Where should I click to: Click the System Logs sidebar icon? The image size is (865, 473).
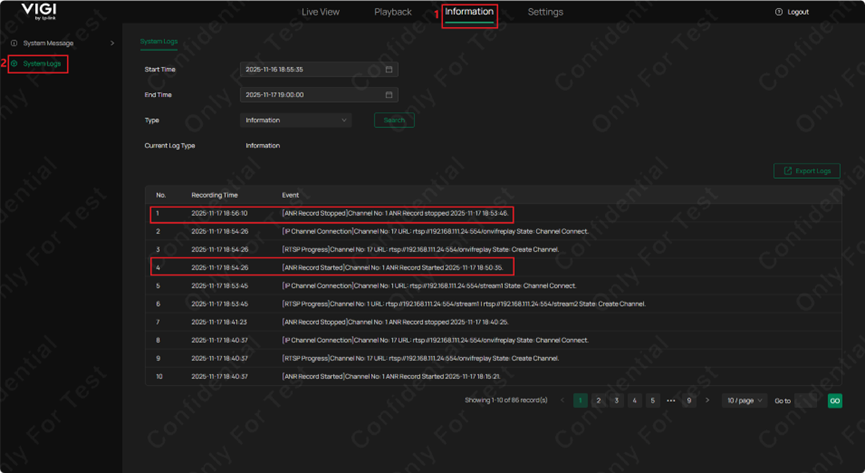(x=14, y=64)
